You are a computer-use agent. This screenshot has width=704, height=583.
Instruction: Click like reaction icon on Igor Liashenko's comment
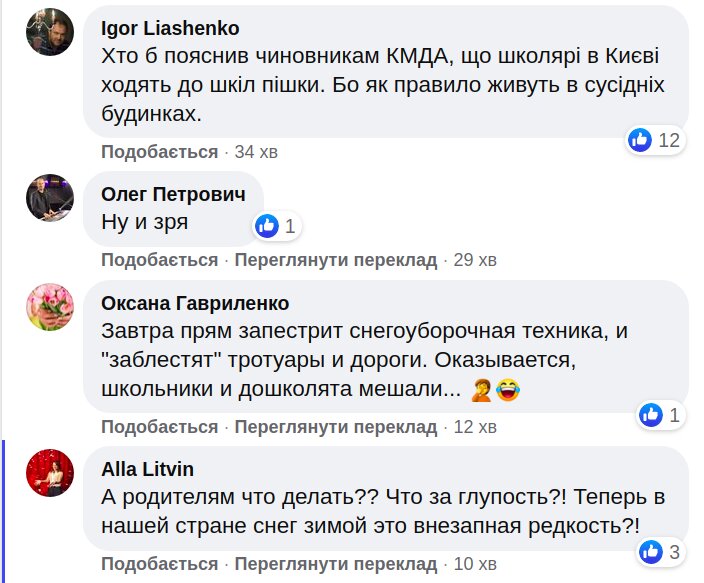(641, 140)
